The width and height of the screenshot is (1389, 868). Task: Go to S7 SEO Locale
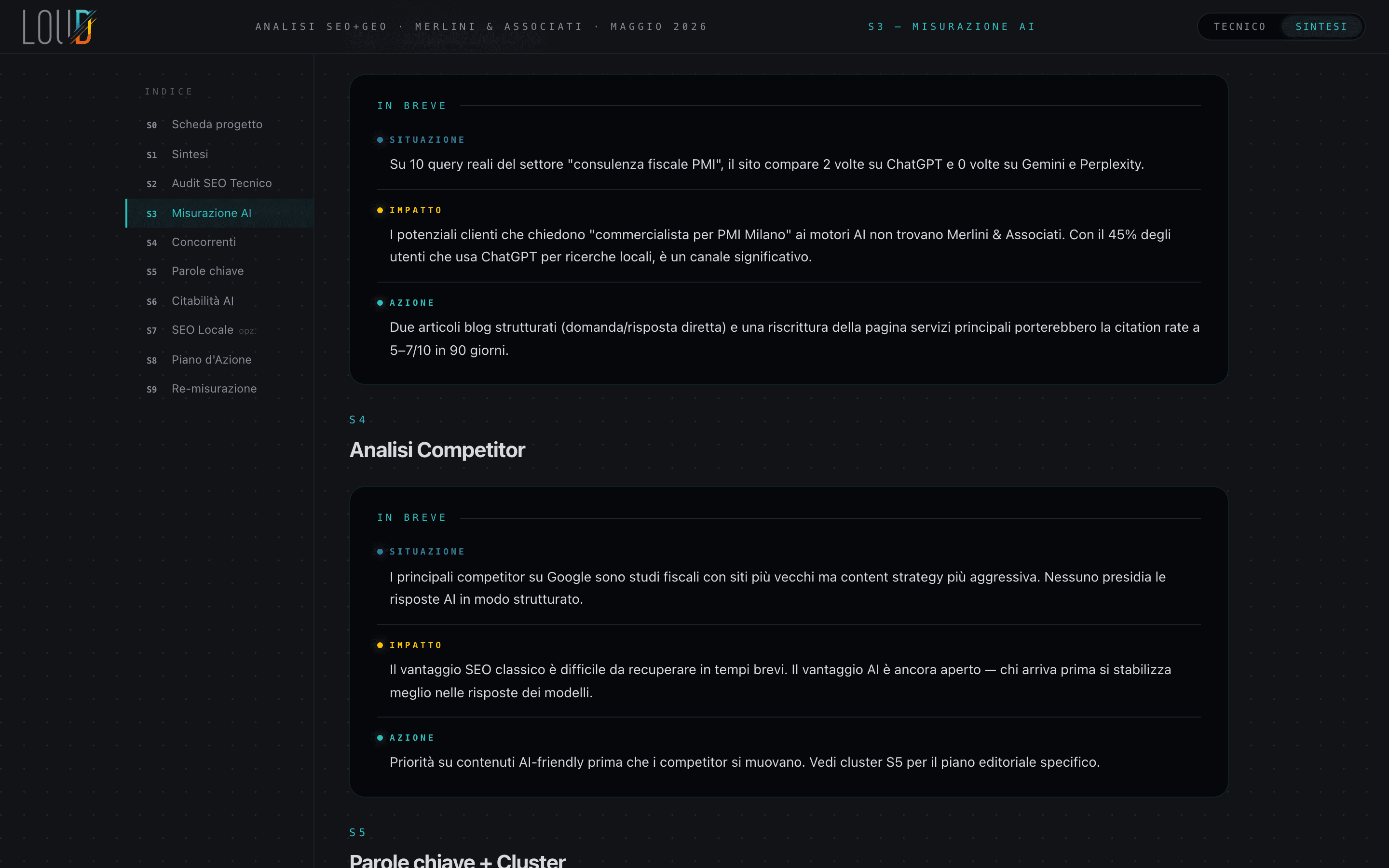tap(220, 330)
